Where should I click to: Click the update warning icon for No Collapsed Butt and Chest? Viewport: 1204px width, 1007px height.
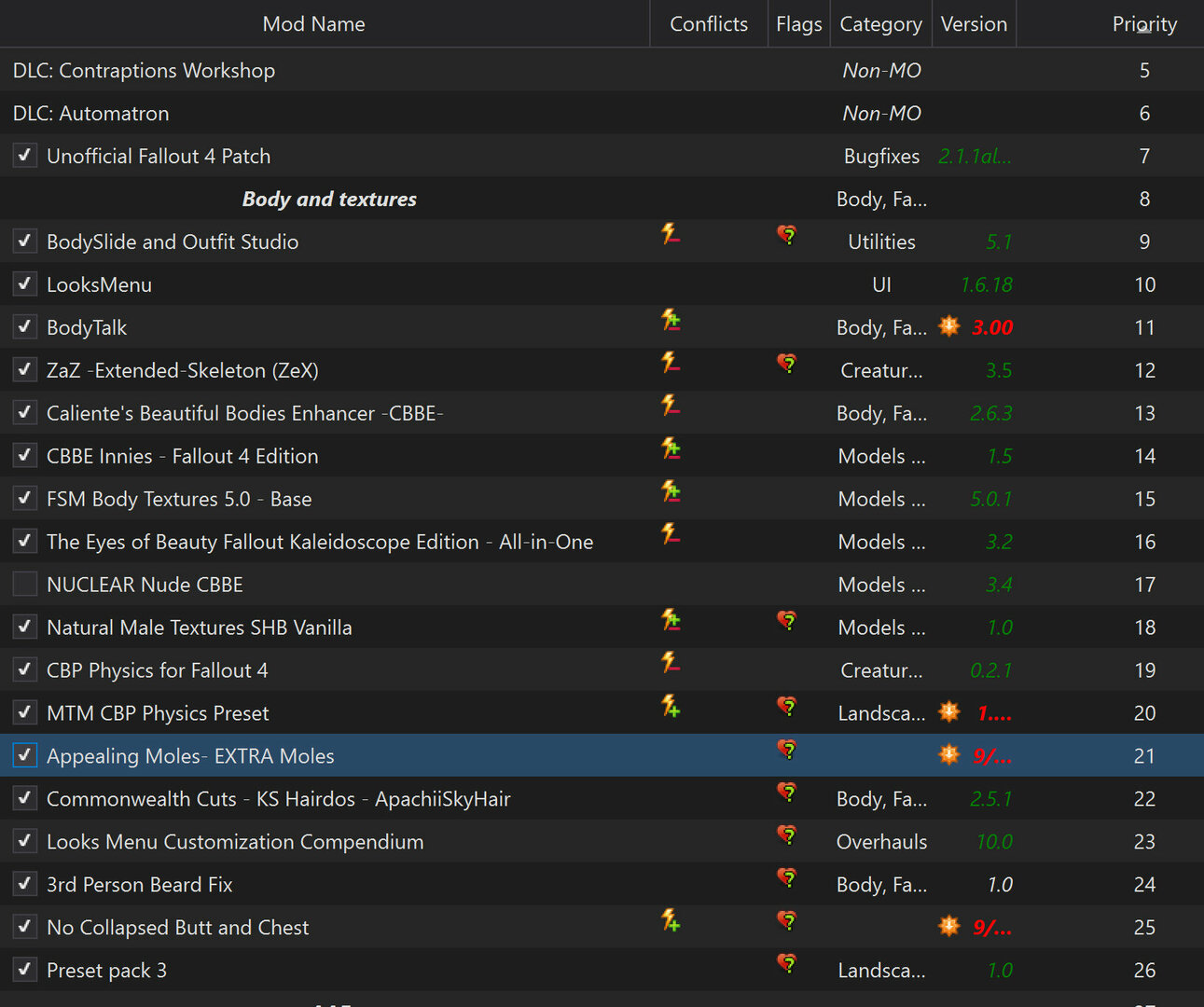click(948, 927)
